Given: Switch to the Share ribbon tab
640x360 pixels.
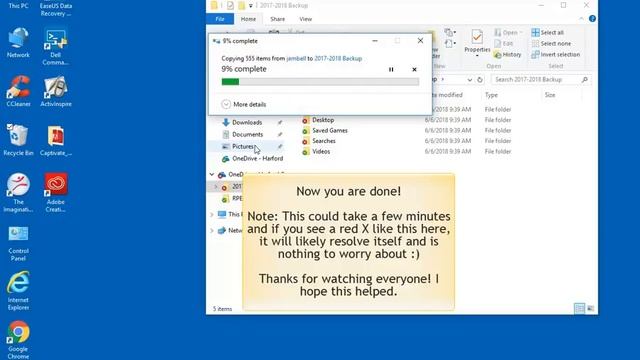Looking at the screenshot, I should pos(278,19).
